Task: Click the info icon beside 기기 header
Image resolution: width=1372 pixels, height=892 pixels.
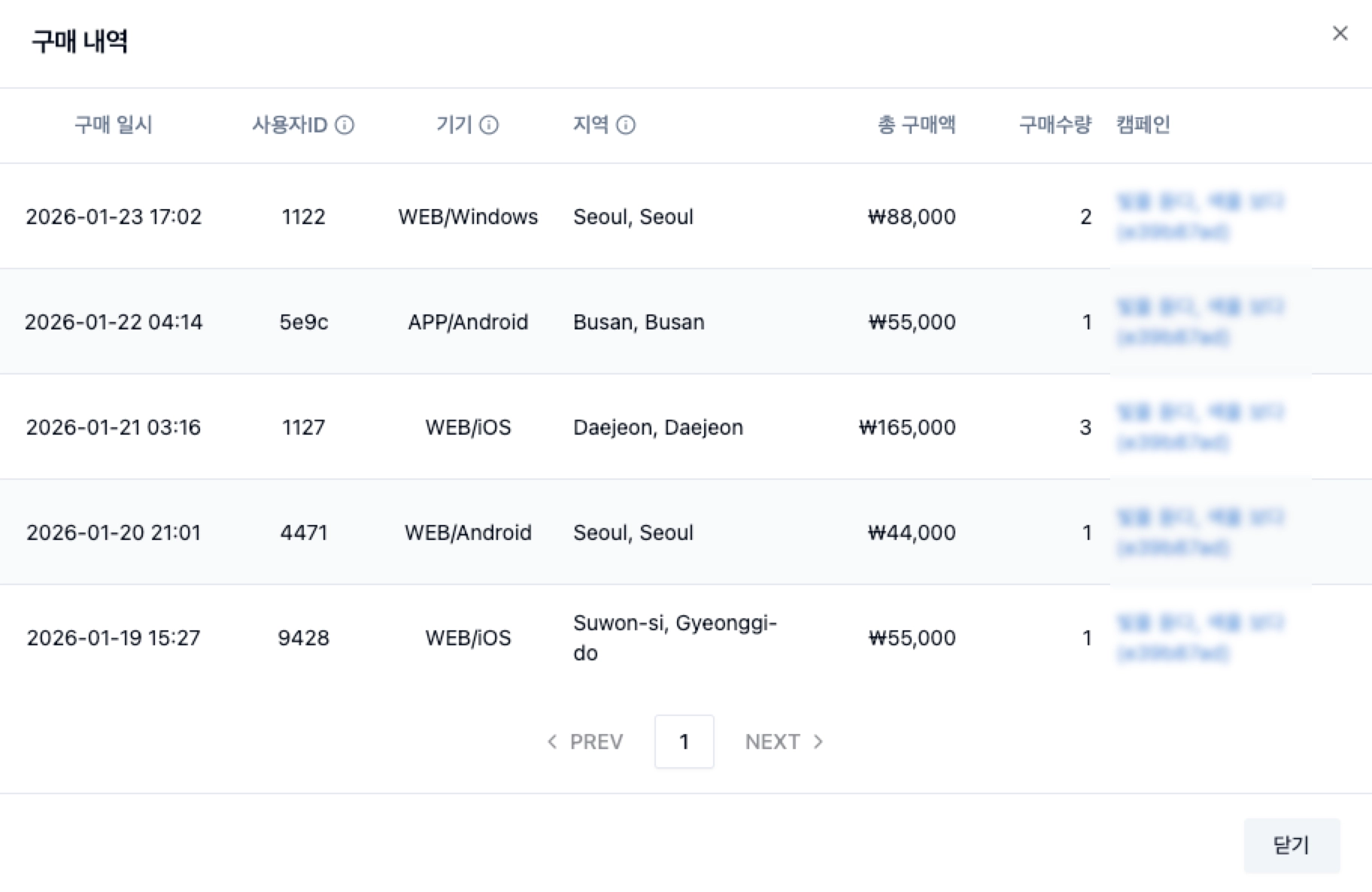Action: [x=489, y=125]
